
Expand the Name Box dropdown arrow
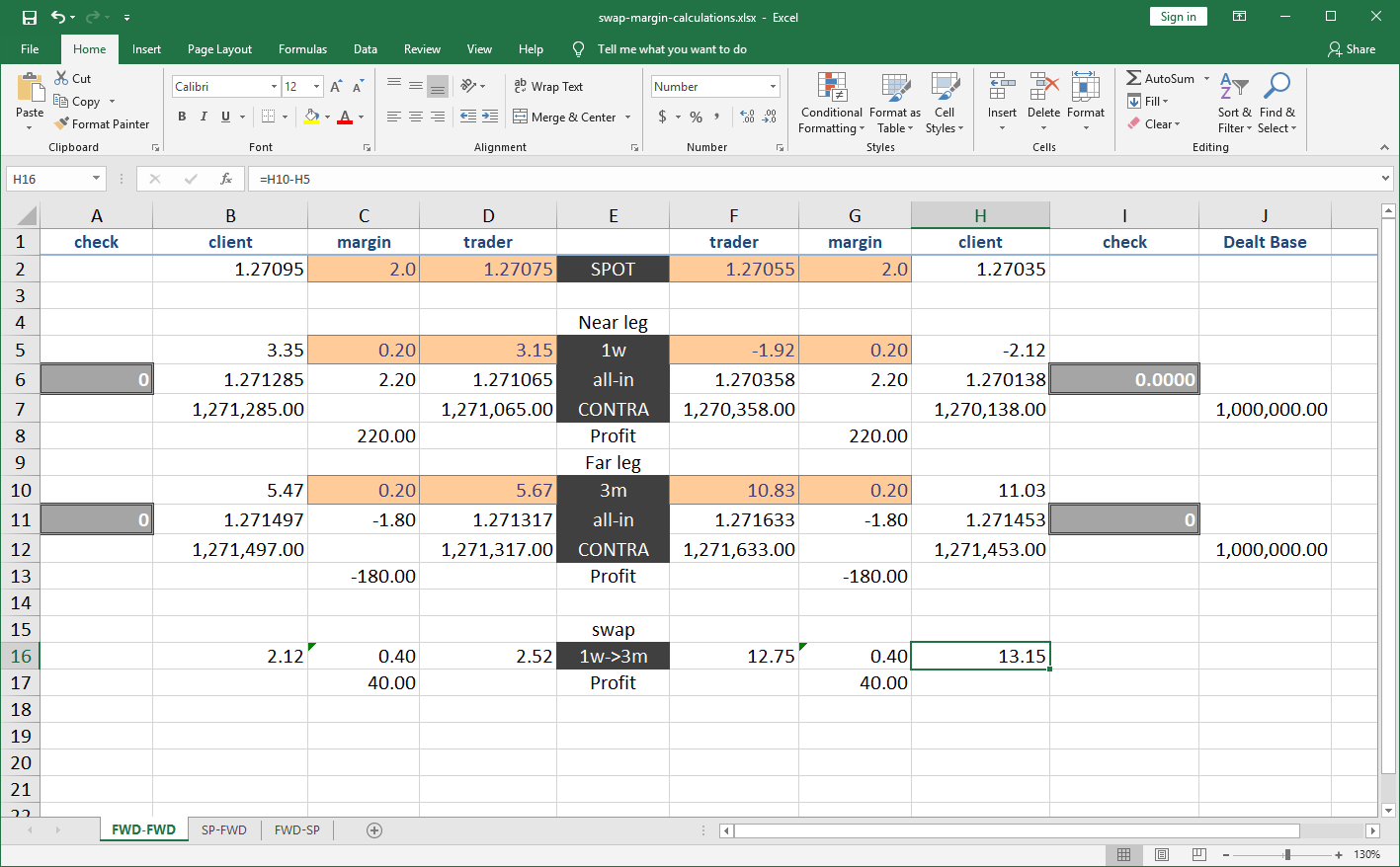[96, 179]
